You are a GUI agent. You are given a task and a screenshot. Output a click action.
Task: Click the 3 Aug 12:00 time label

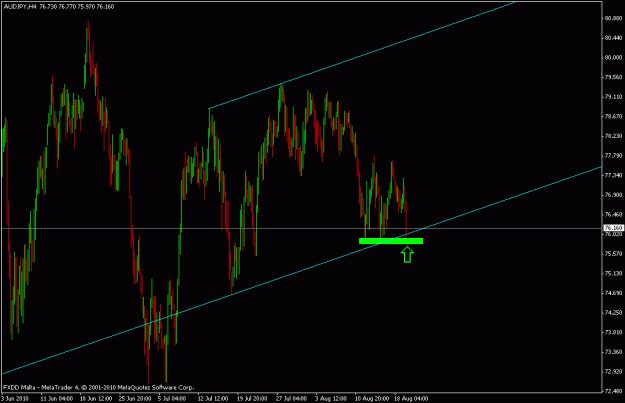coord(331,399)
